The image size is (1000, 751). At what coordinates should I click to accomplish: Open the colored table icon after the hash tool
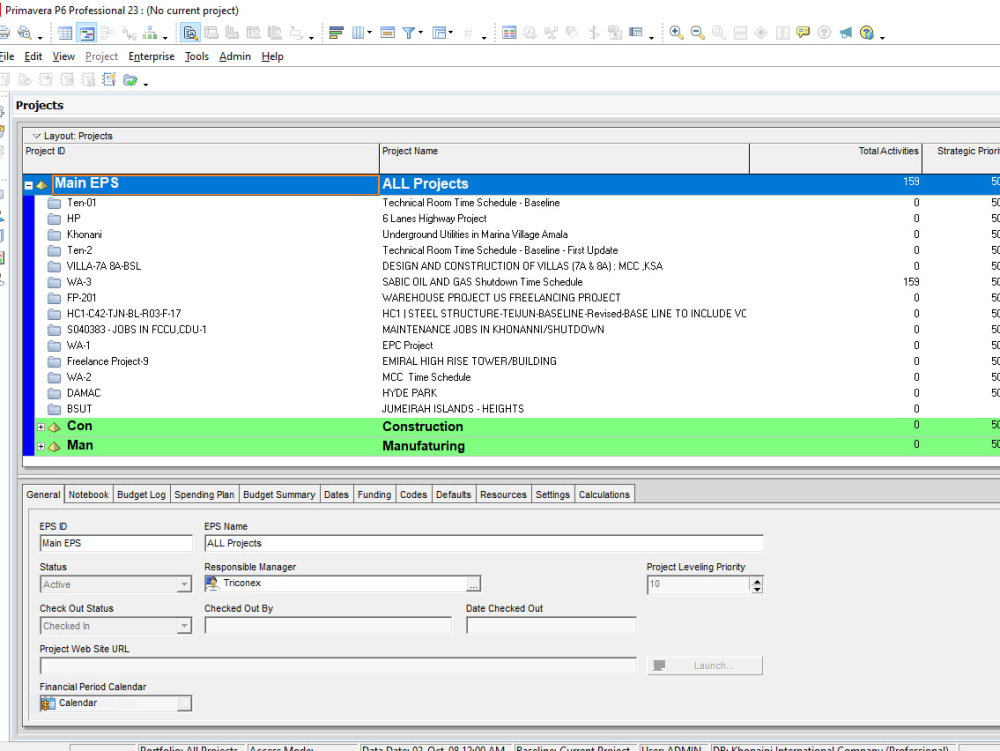[509, 33]
